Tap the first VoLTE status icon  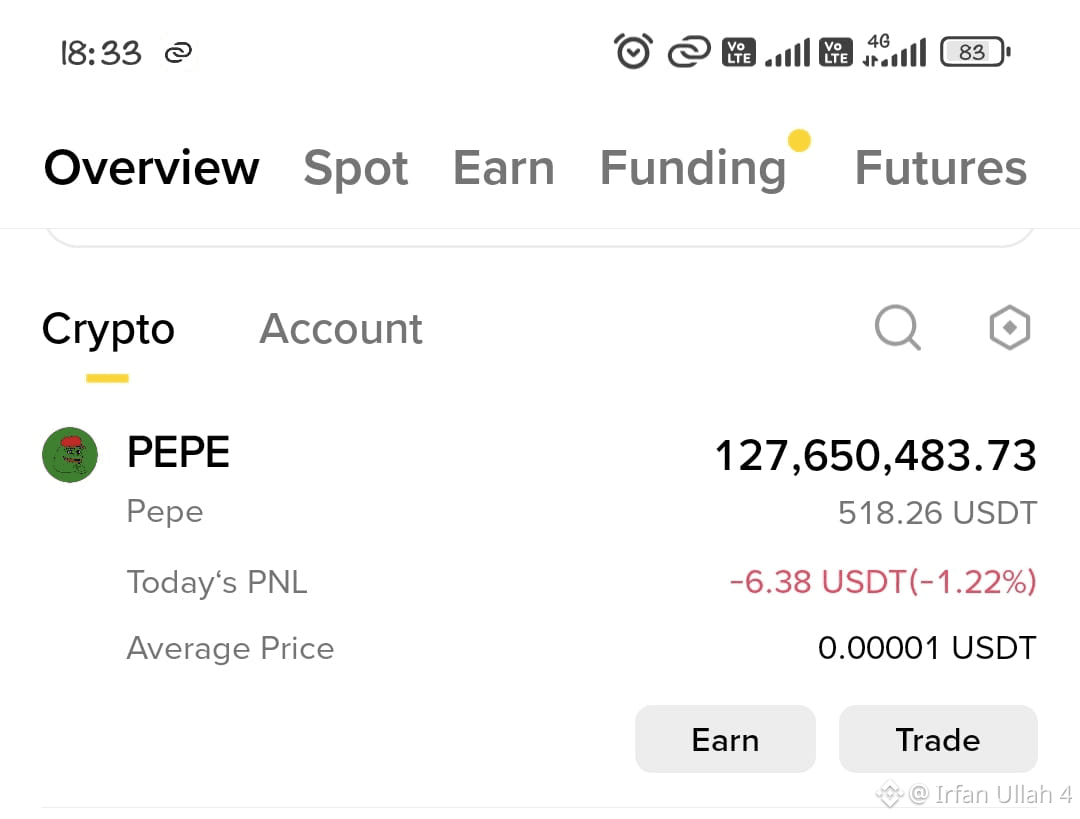coord(738,52)
